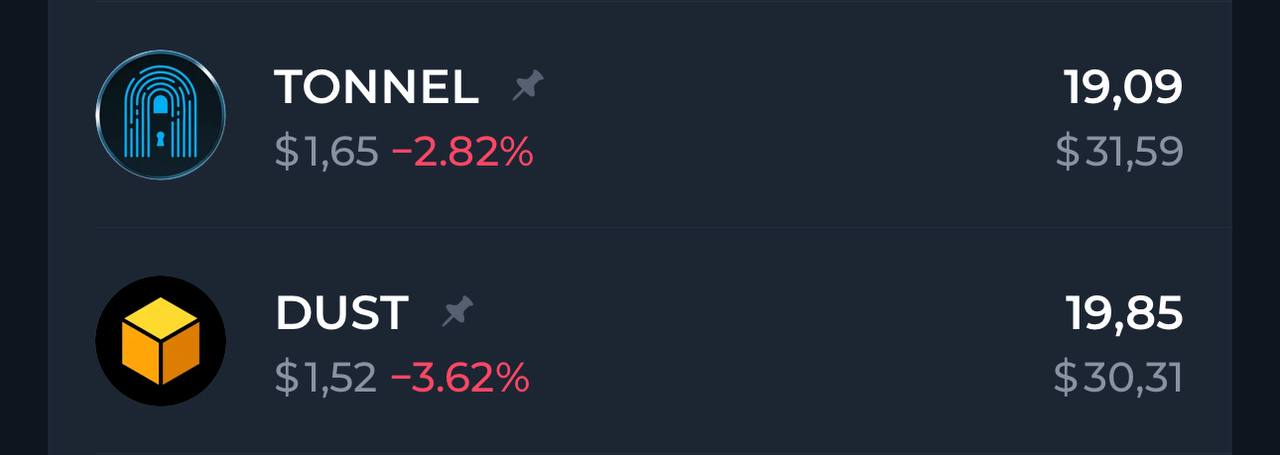Tap the DUST yellow cube logo
Screen dimensions: 1280x455
(160, 341)
